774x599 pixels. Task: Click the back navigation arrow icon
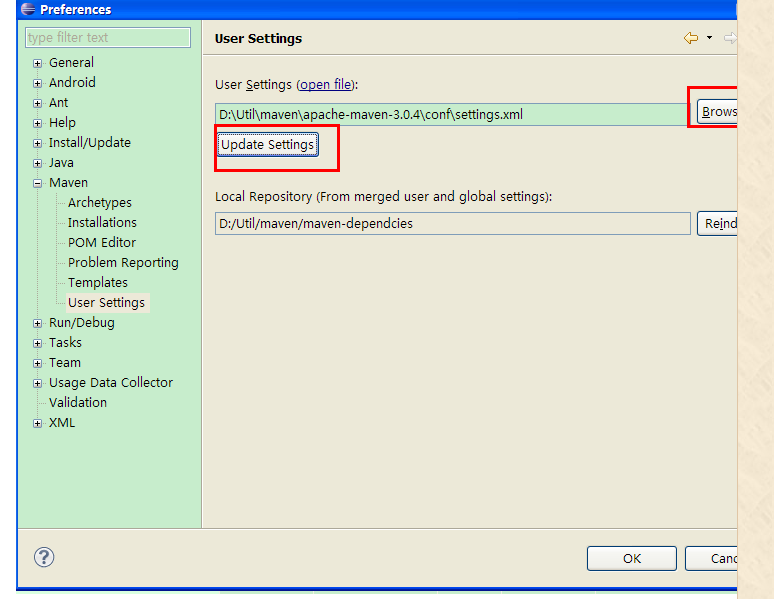pos(691,38)
